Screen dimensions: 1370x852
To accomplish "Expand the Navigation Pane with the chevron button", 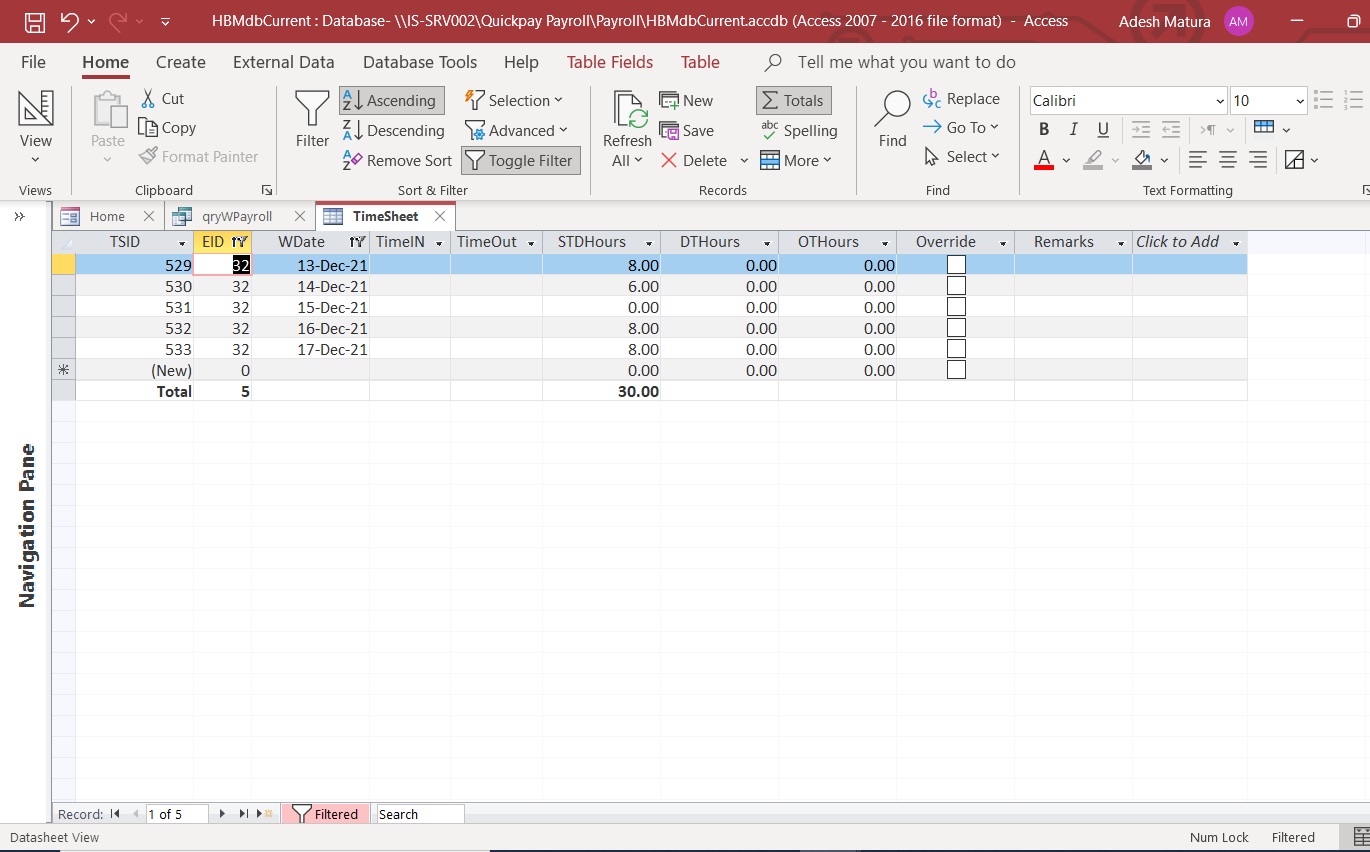I will (19, 216).
